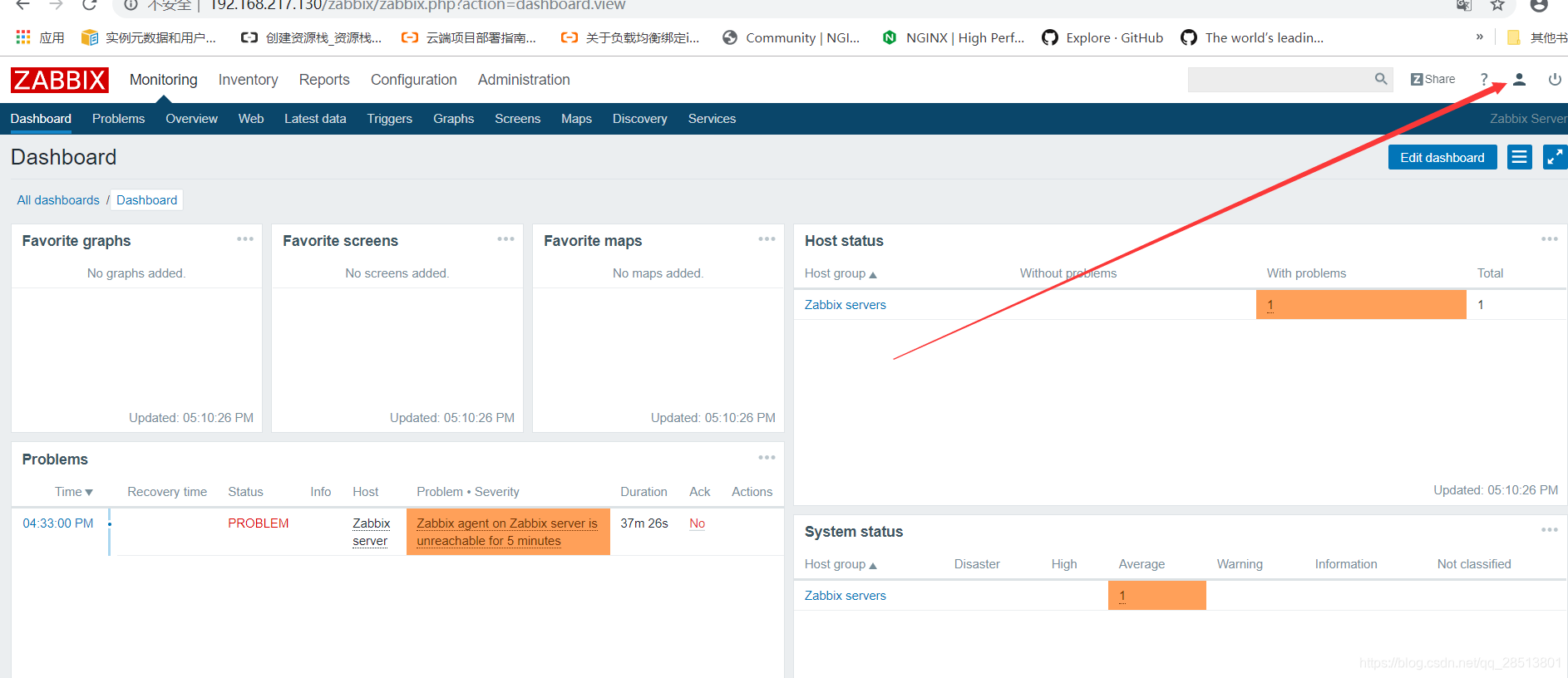Reload the page in browser
The height and width of the screenshot is (678, 1568).
coord(90,5)
